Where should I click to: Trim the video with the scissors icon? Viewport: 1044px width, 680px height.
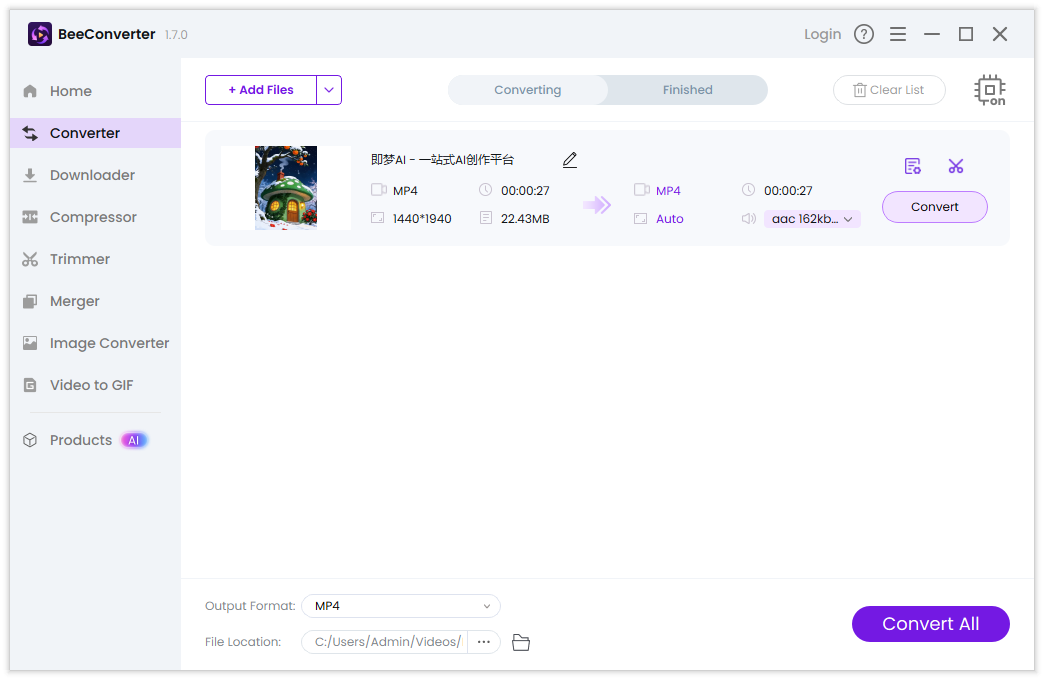tap(956, 165)
